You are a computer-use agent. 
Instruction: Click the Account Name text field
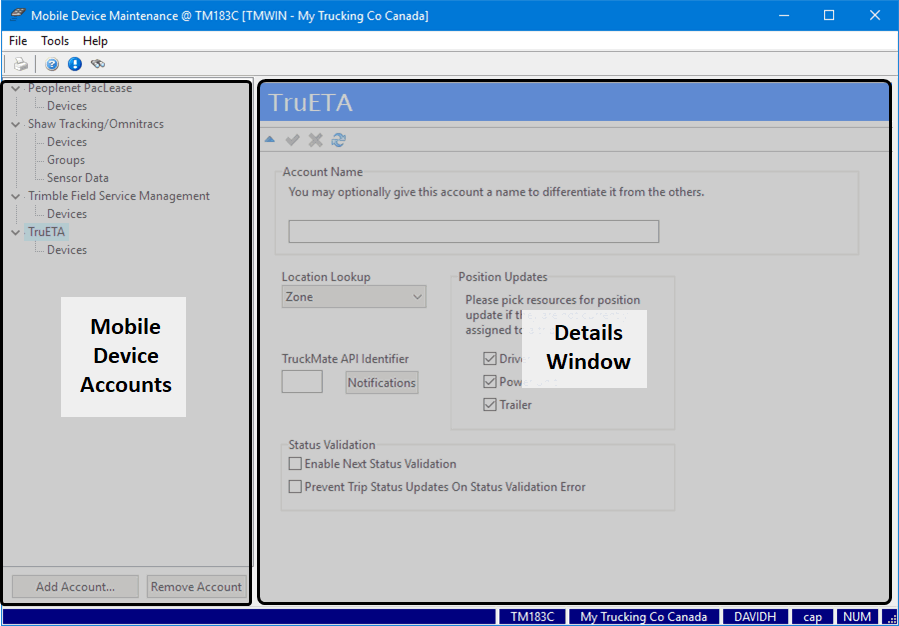pos(473,232)
